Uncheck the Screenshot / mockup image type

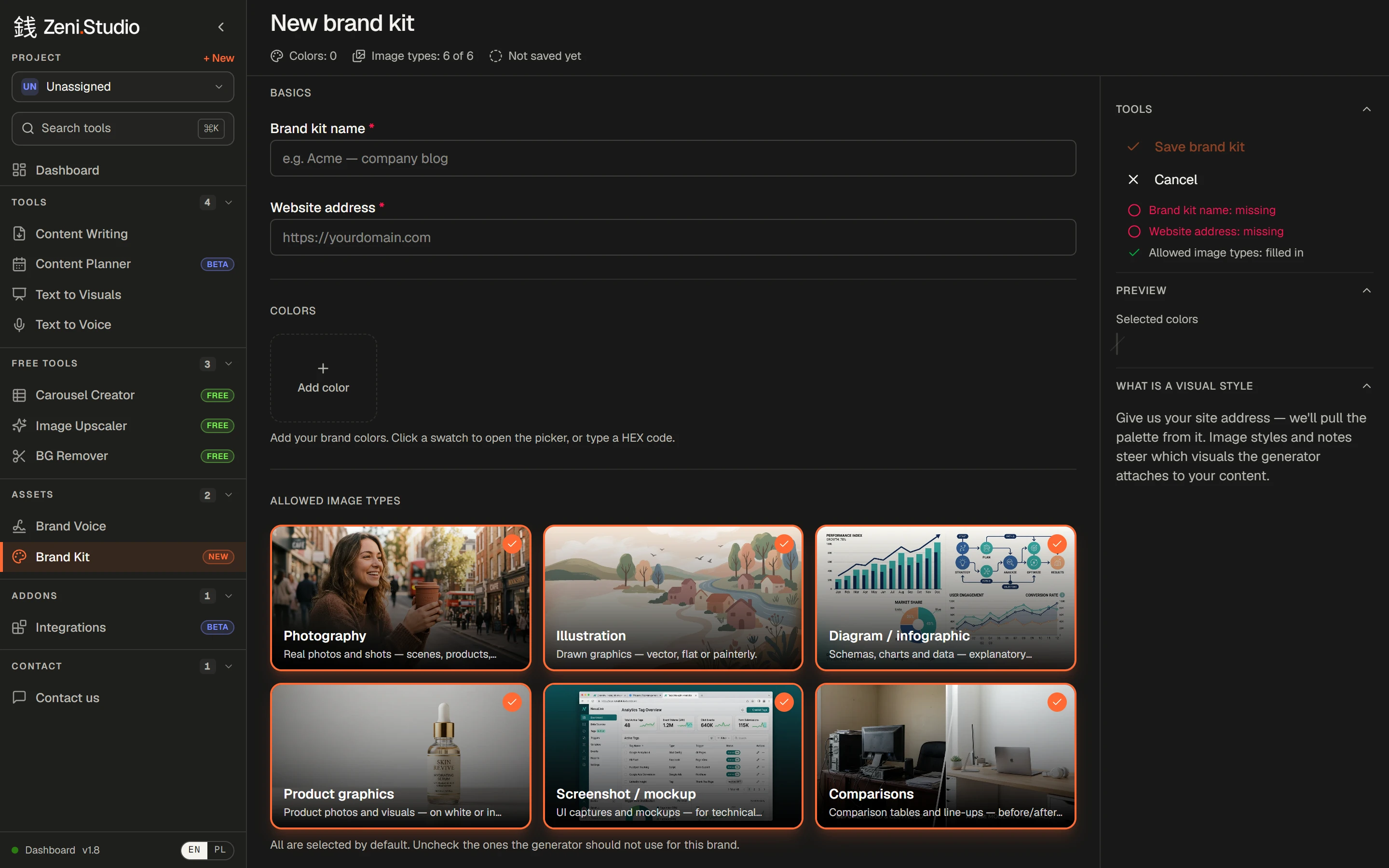coord(784,702)
